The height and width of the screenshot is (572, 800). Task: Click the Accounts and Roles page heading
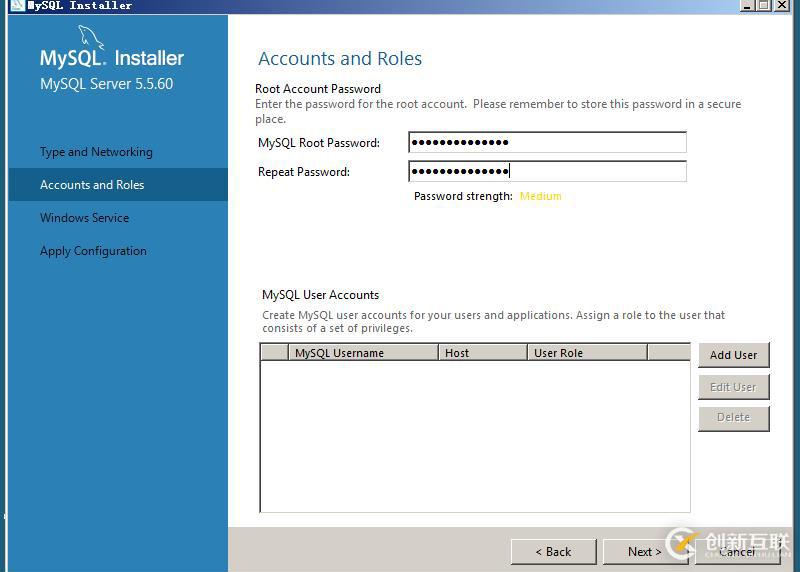340,59
